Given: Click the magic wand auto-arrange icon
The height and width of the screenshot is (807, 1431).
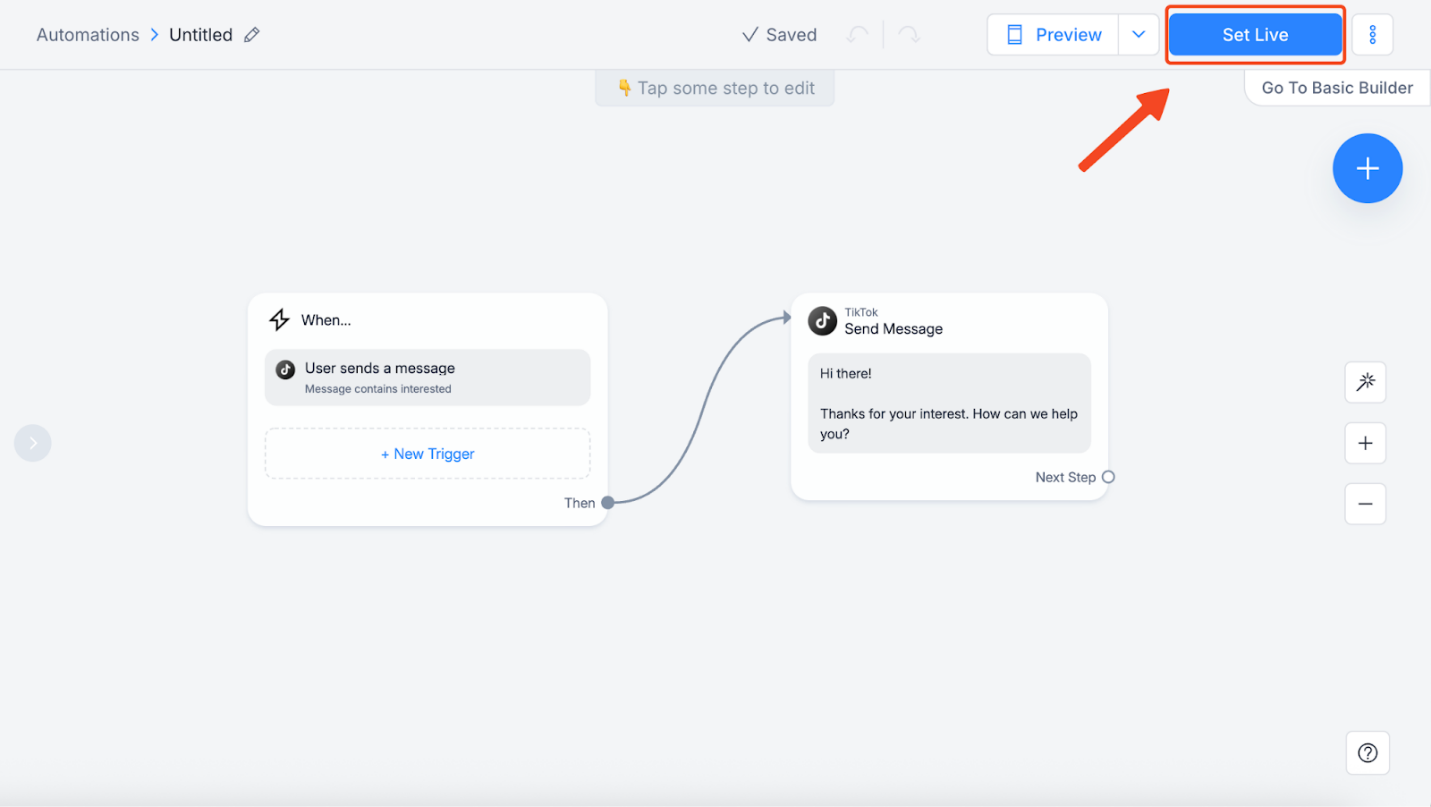Looking at the screenshot, I should [x=1365, y=383].
